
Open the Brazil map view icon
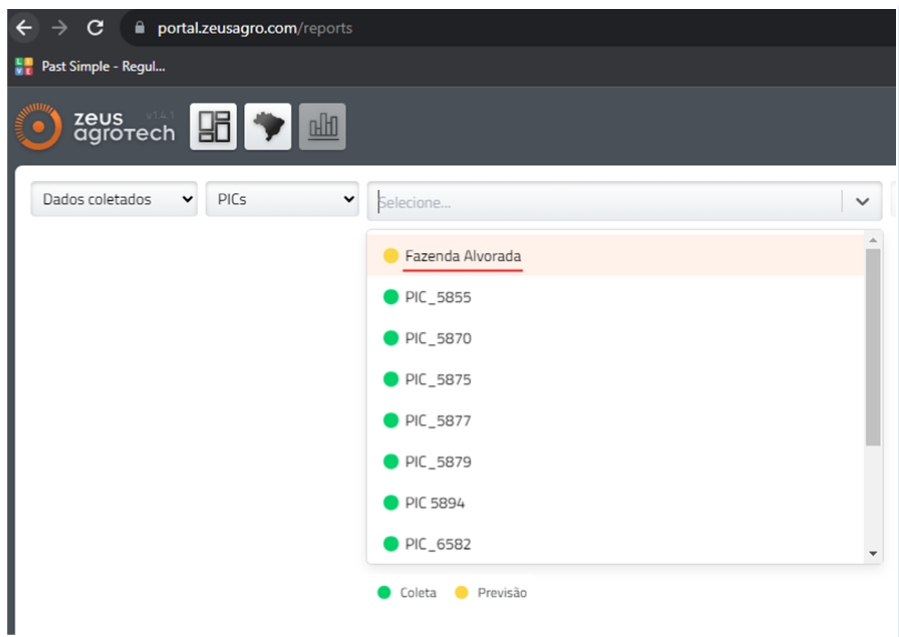click(x=268, y=127)
